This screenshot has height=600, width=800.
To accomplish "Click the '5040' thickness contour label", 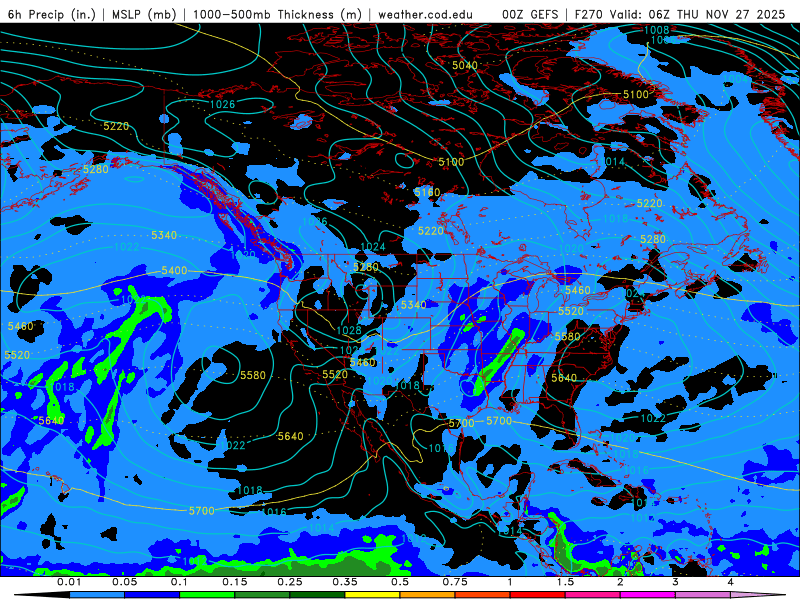I will 465,65.
